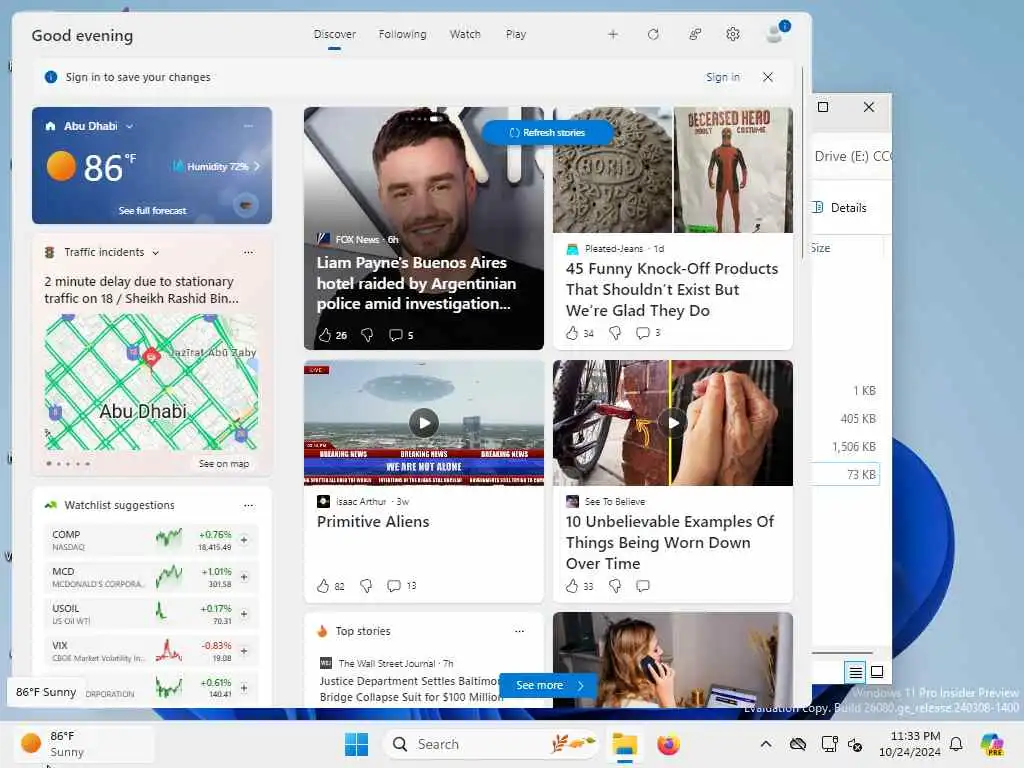Click See on map link
The width and height of the screenshot is (1024, 768).
click(x=224, y=464)
